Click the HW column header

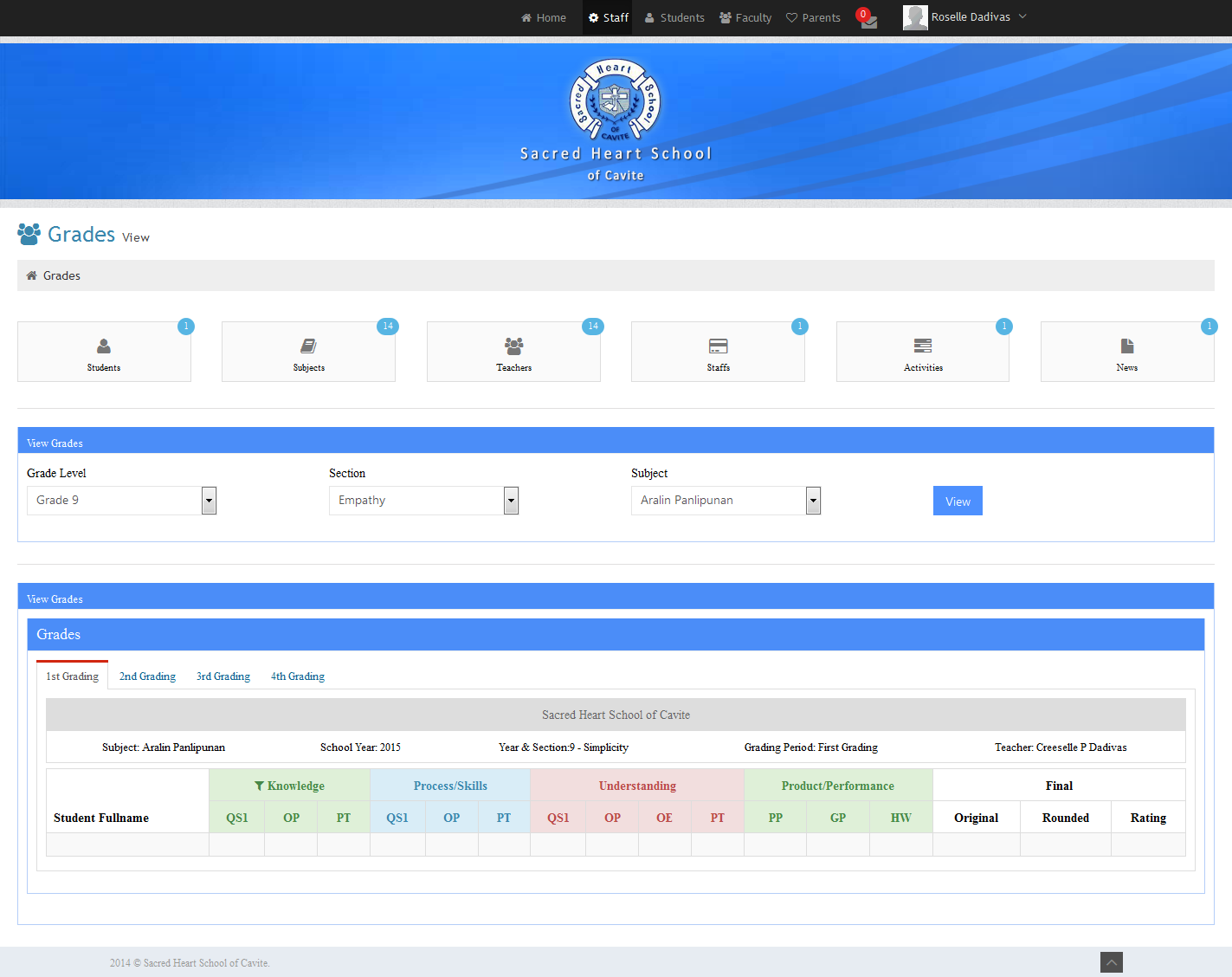pos(901,818)
